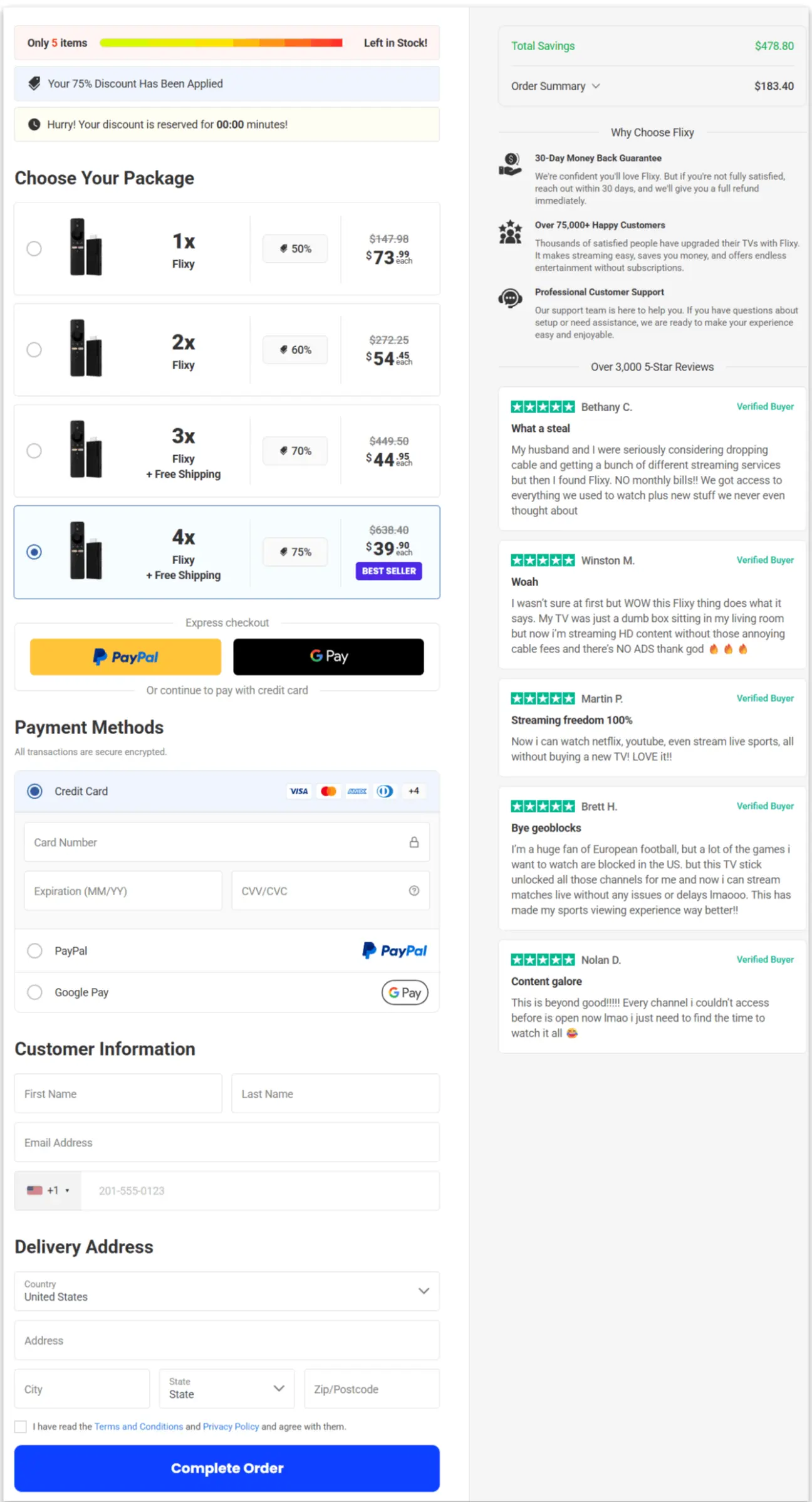The width and height of the screenshot is (812, 1502).
Task: Open the +1 phone country code selector
Action: point(48,1190)
